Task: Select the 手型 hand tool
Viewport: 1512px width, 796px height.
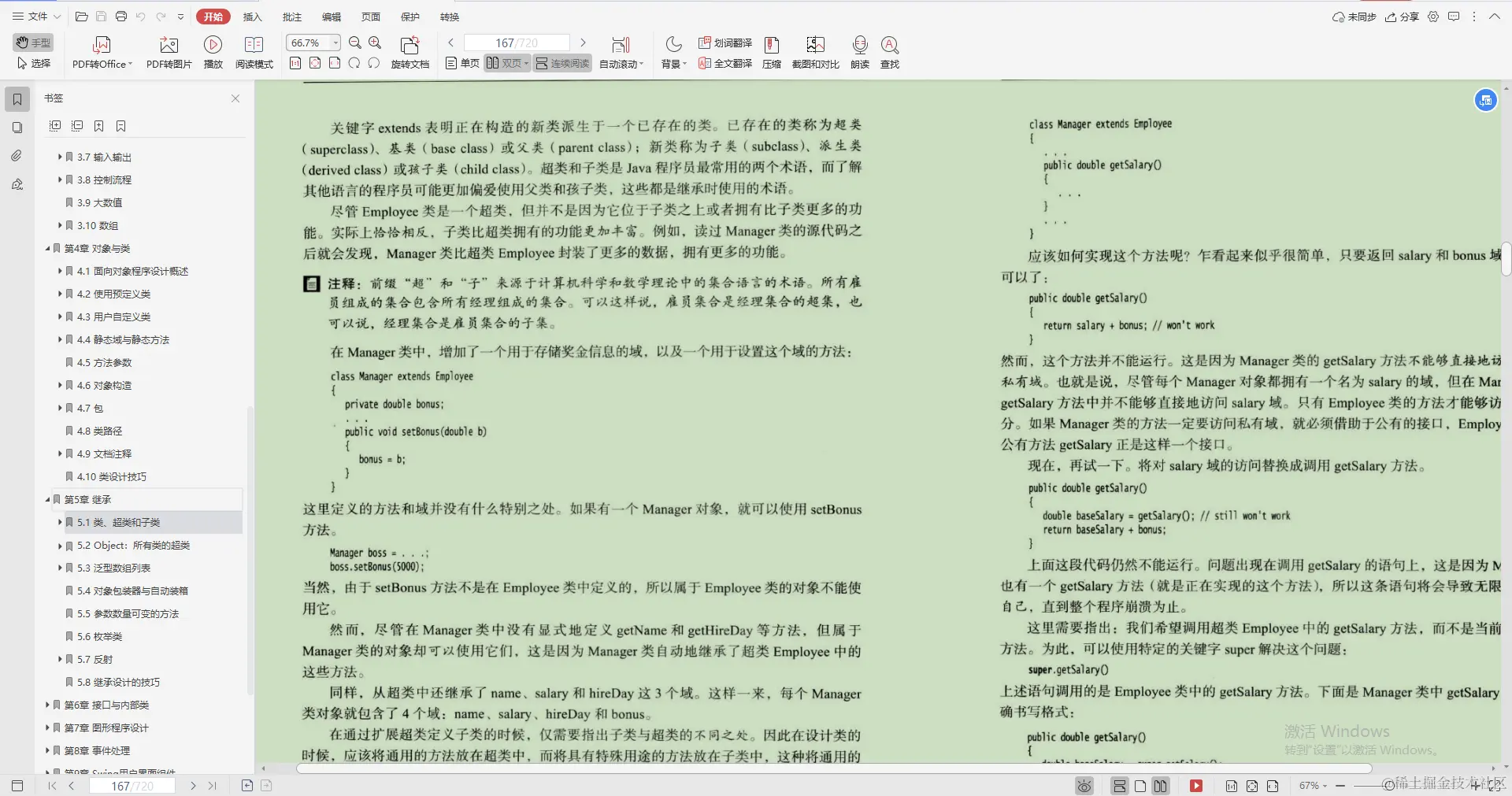Action: 32,43
